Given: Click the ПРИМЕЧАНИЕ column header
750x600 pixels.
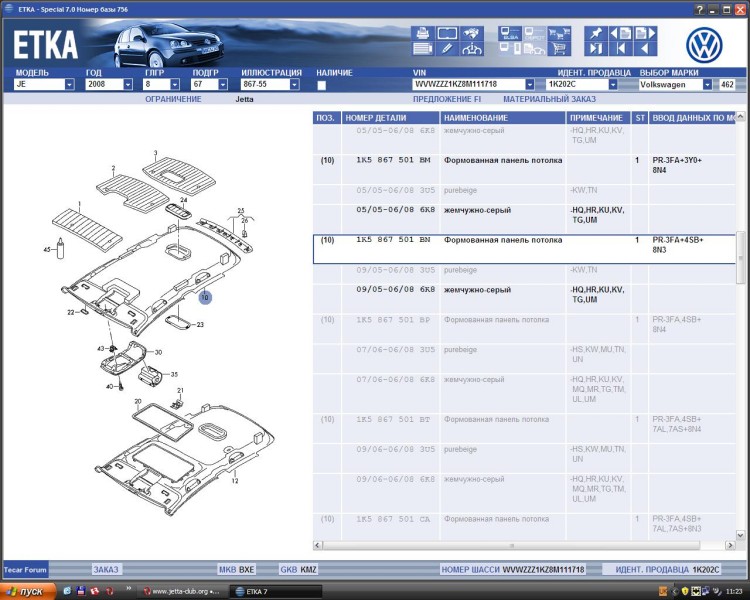Looking at the screenshot, I should 598,118.
